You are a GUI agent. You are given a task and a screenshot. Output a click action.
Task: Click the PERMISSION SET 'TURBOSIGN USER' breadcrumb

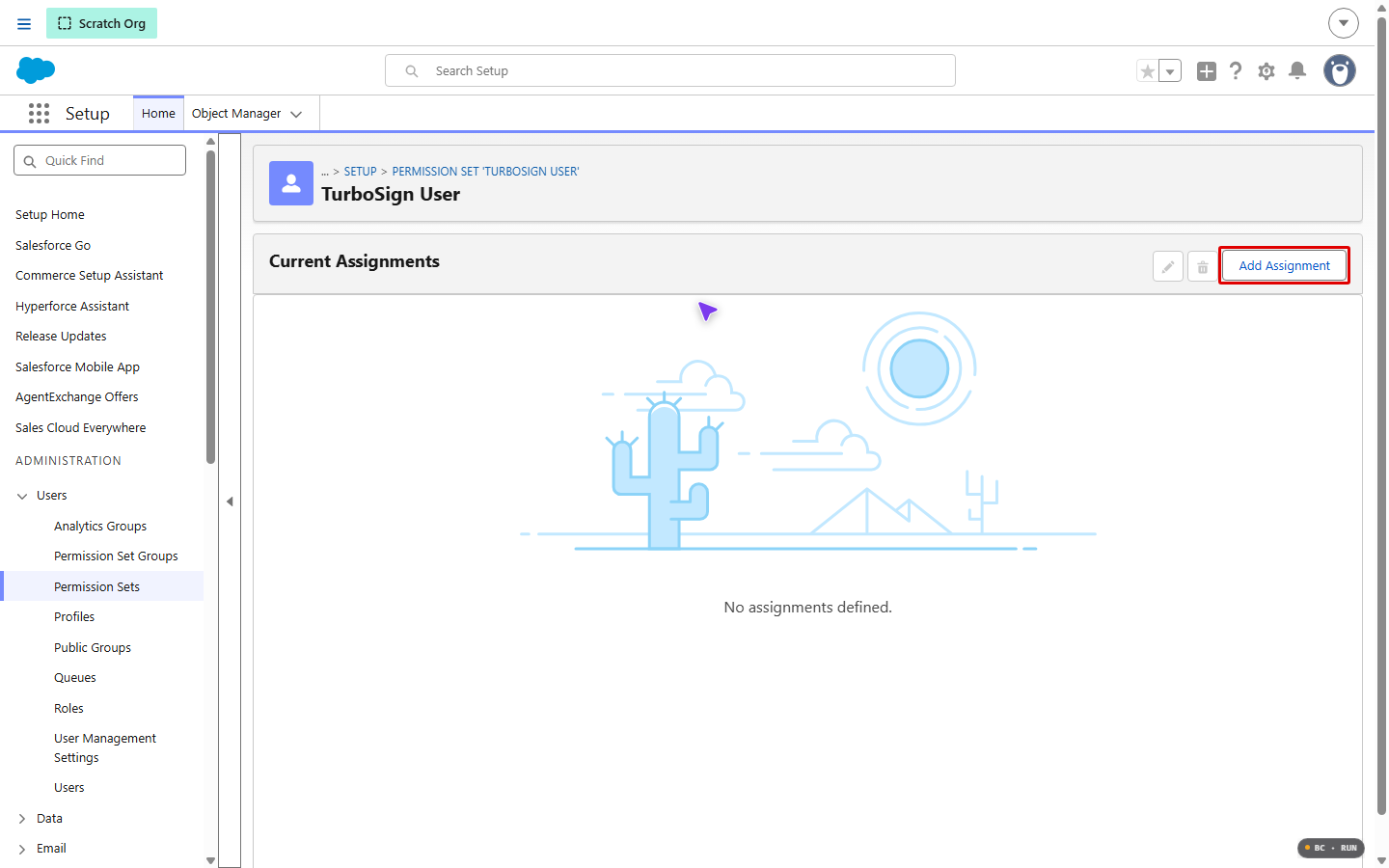(485, 172)
